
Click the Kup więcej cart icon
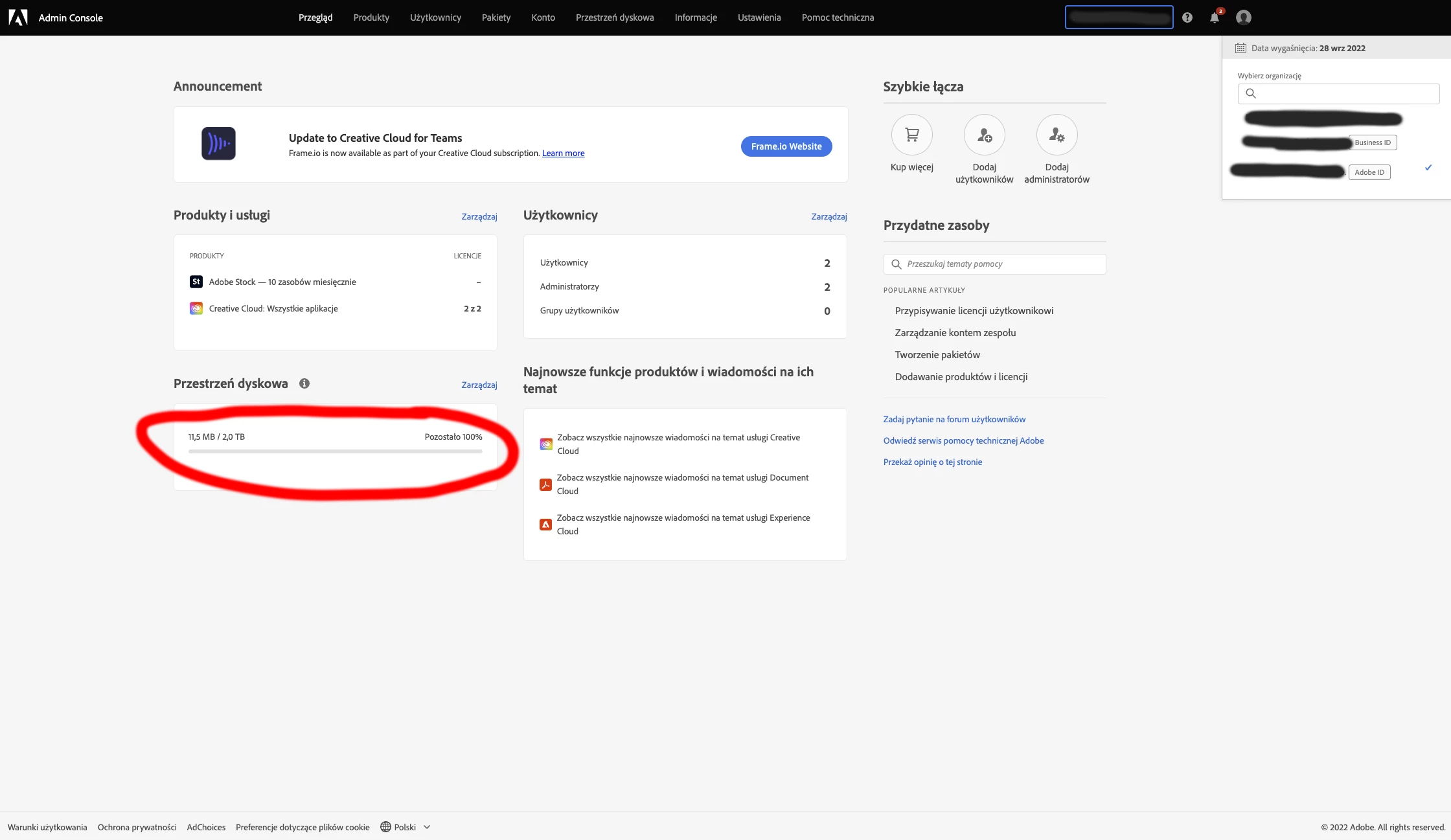(x=911, y=135)
